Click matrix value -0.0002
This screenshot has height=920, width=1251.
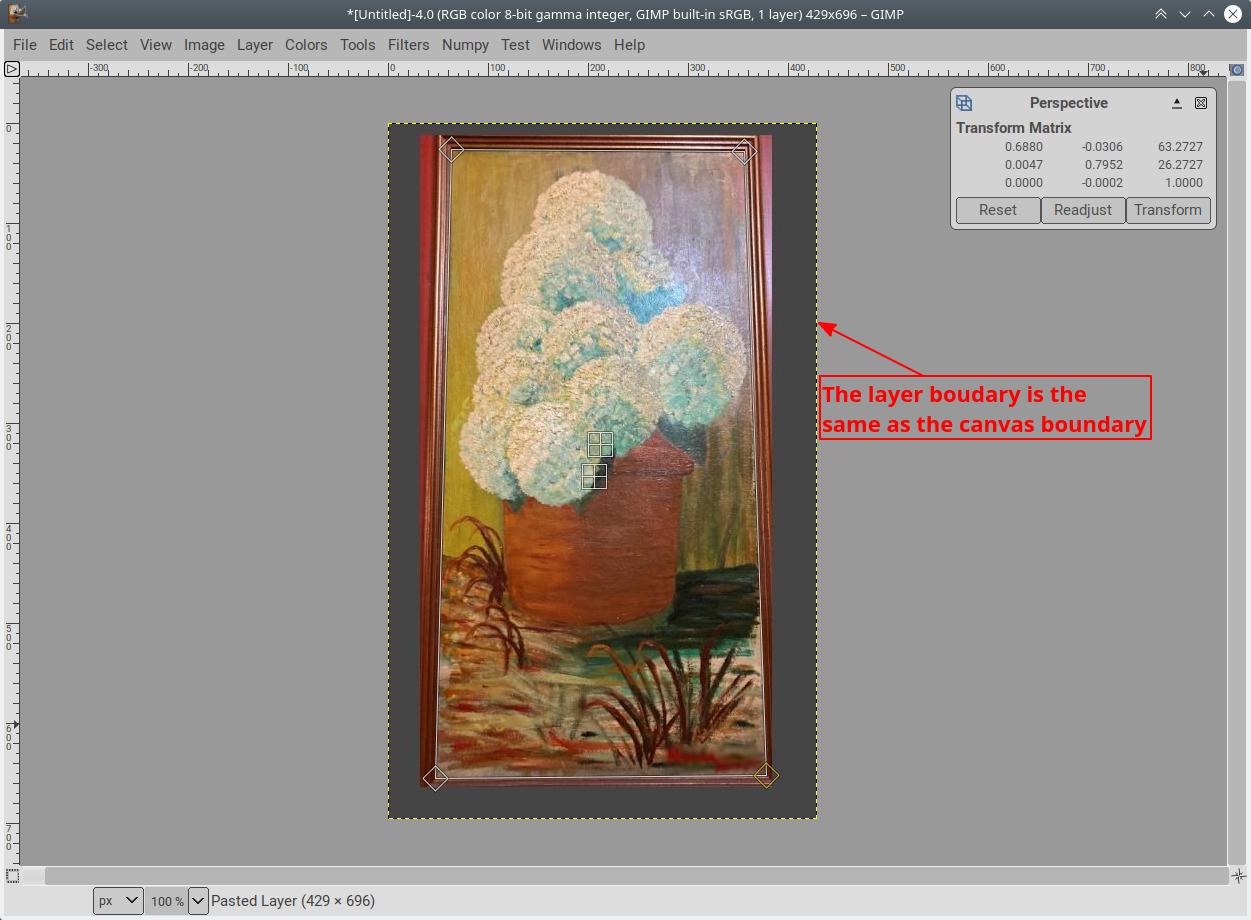[1102, 183]
